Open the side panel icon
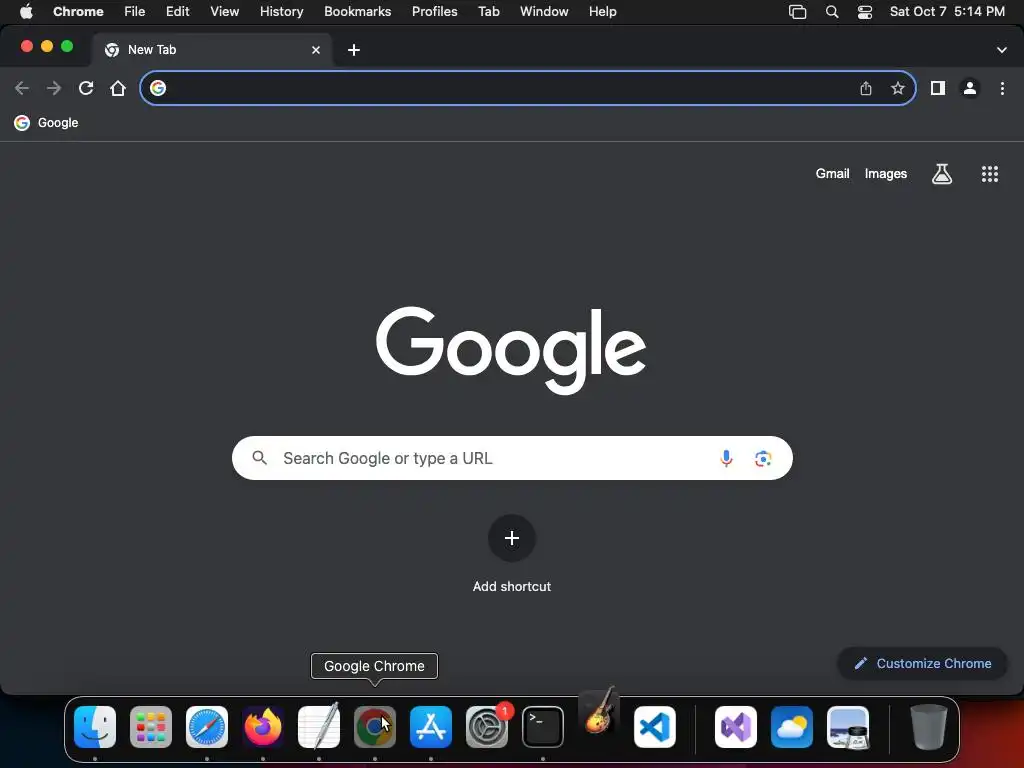Viewport: 1024px width, 768px height. click(x=938, y=88)
